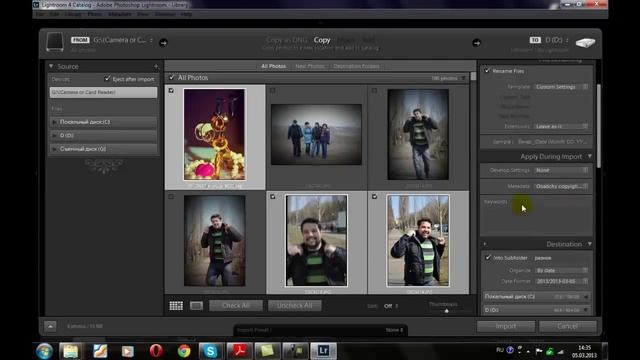Click the FROM G:\ Camera source selector
640x360 pixels.
click(x=123, y=40)
